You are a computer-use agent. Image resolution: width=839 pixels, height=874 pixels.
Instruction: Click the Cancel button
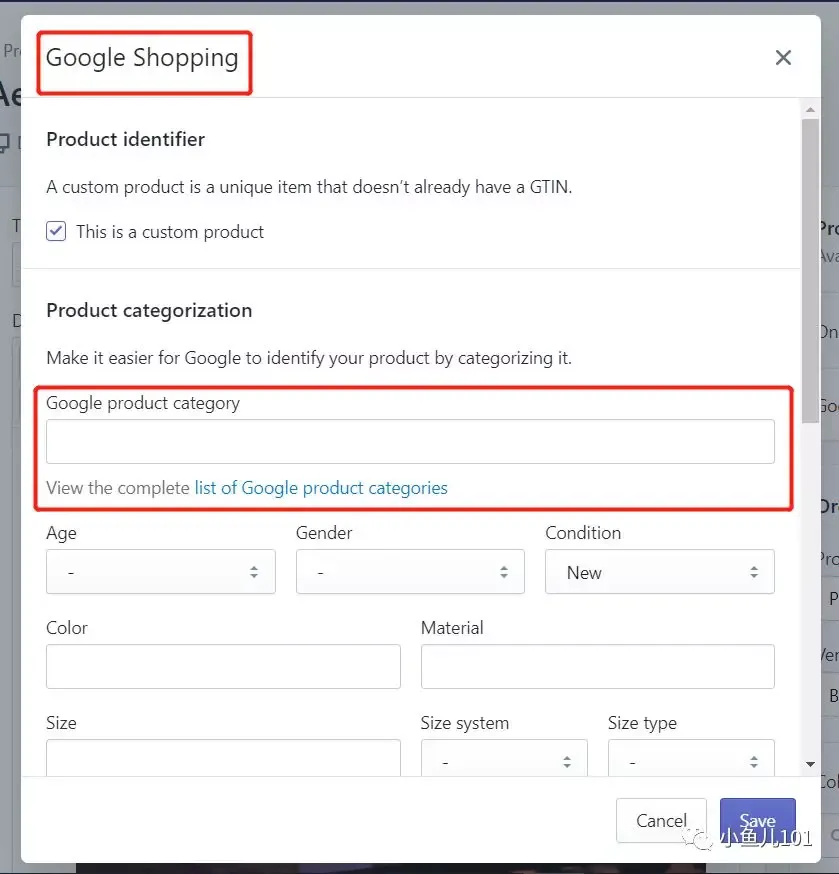click(661, 820)
